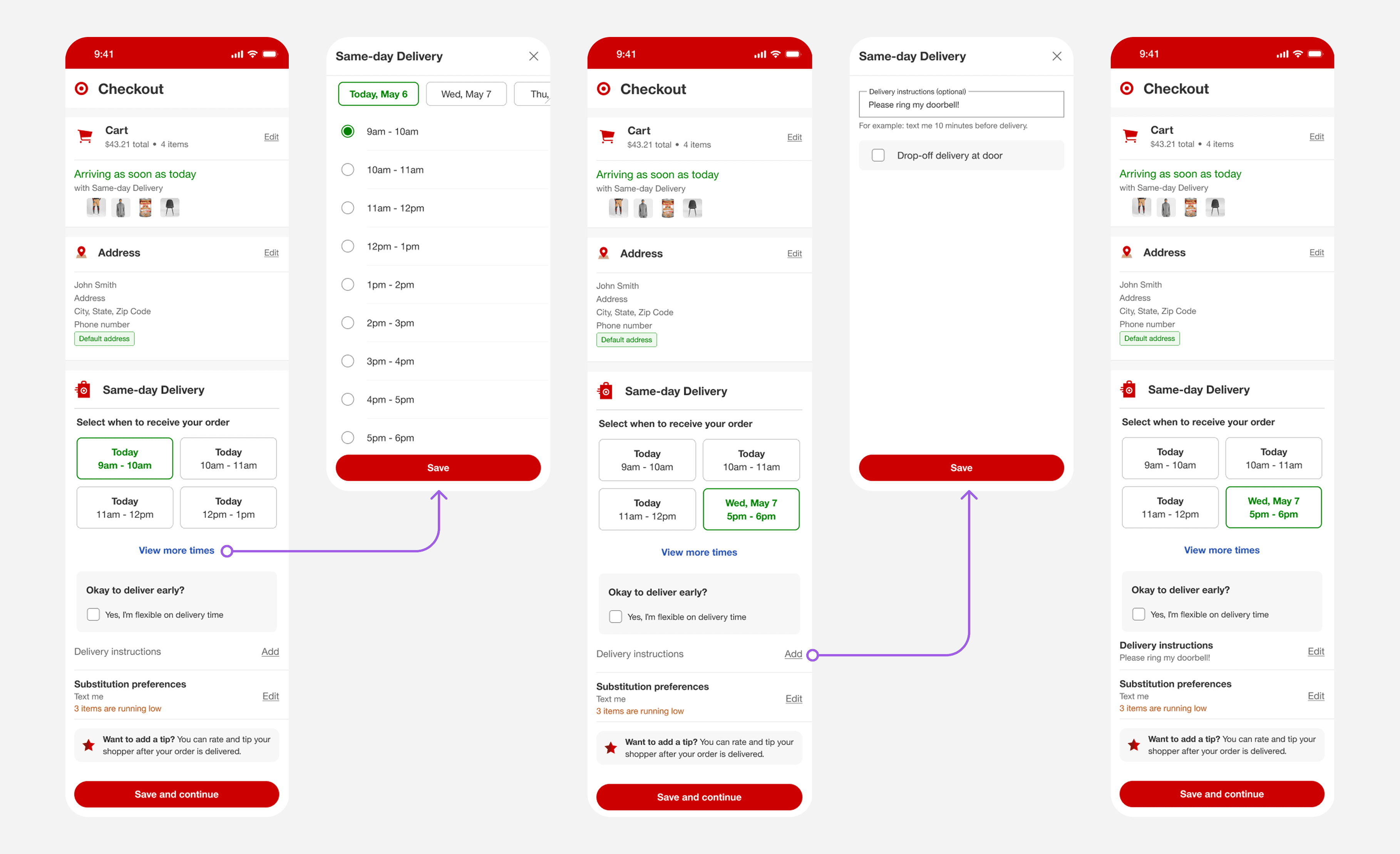The image size is (1400, 854).
Task: Open Add delivery instructions in middle checkout screen
Action: click(x=793, y=654)
